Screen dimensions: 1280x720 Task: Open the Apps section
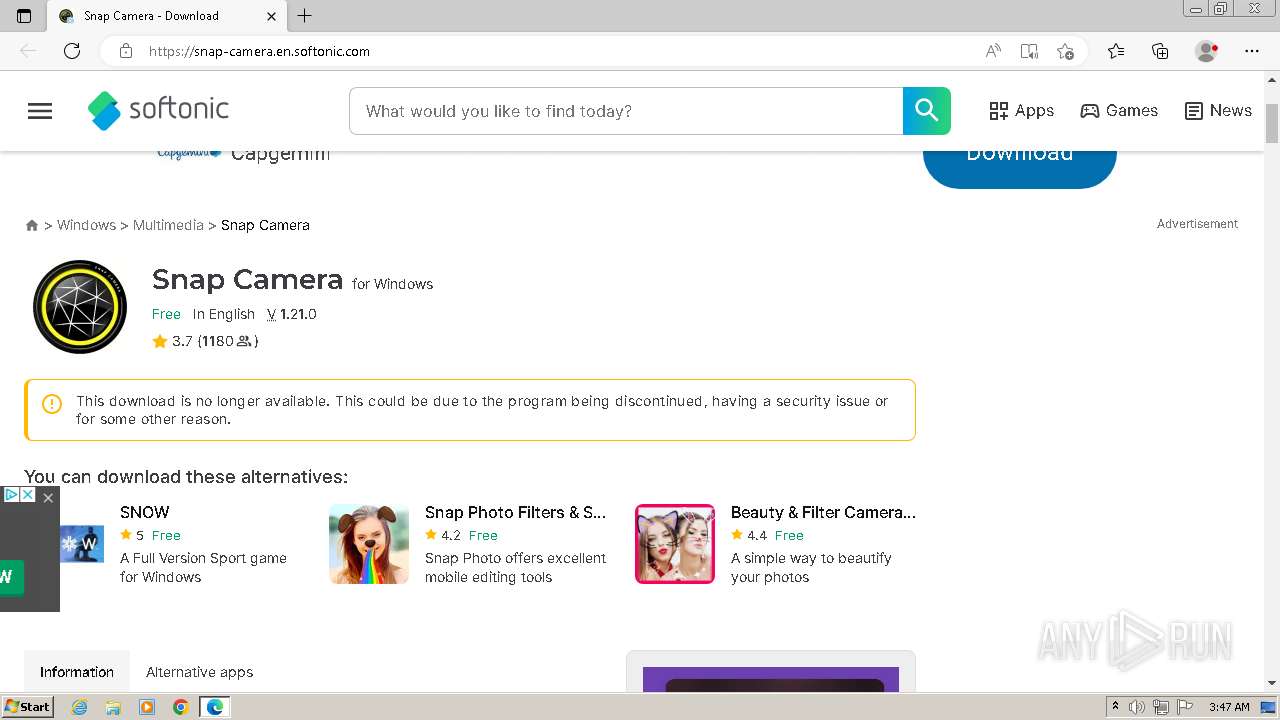pos(1021,111)
